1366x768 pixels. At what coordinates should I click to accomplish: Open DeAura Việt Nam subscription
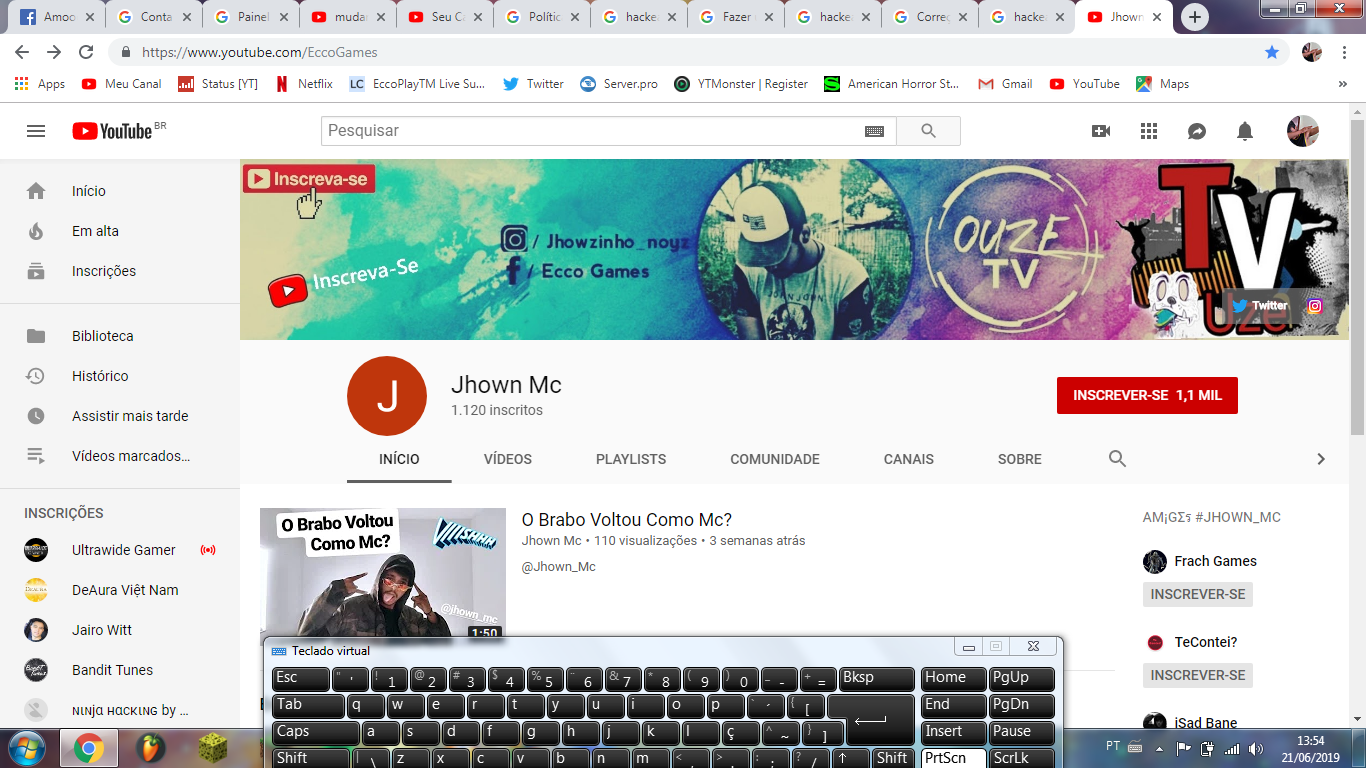point(120,590)
